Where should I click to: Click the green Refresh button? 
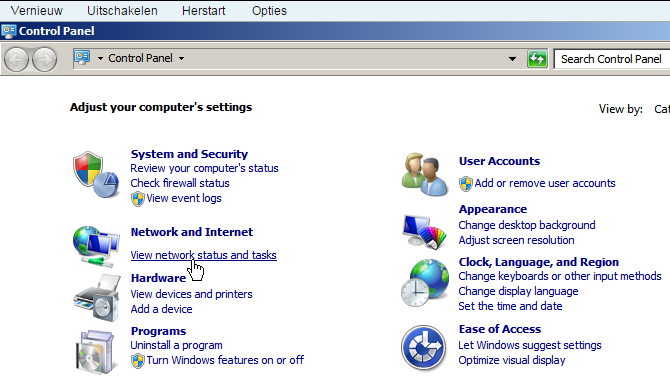point(537,59)
